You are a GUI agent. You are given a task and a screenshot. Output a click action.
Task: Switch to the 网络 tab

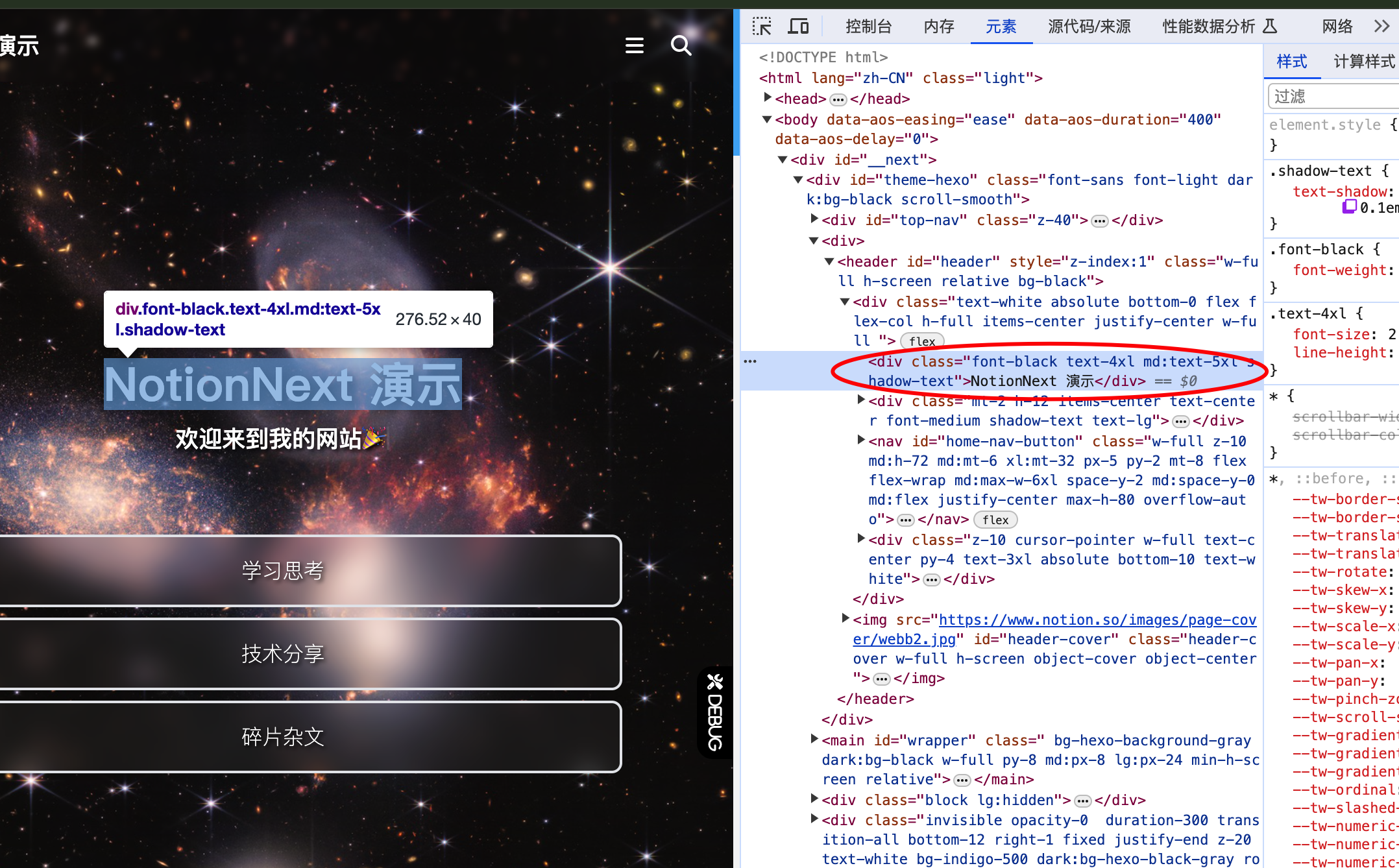[1338, 27]
